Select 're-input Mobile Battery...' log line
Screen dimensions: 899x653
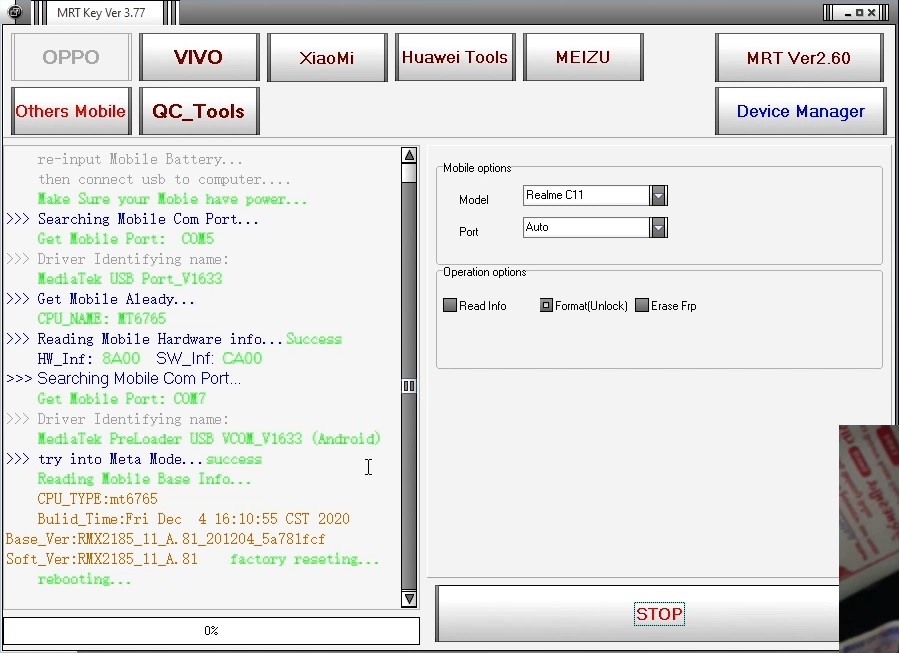140,159
